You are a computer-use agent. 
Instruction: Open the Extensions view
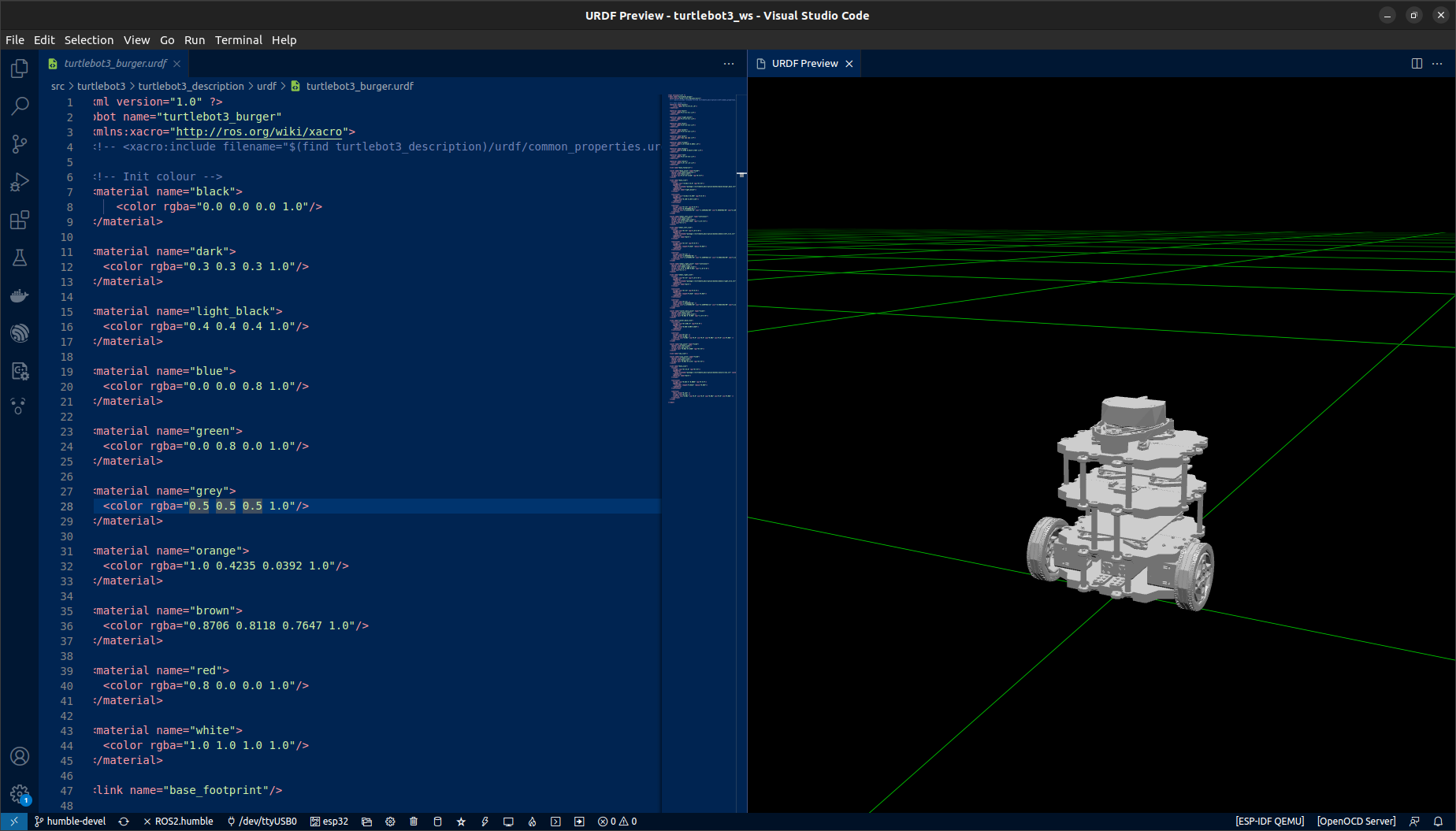tap(20, 220)
